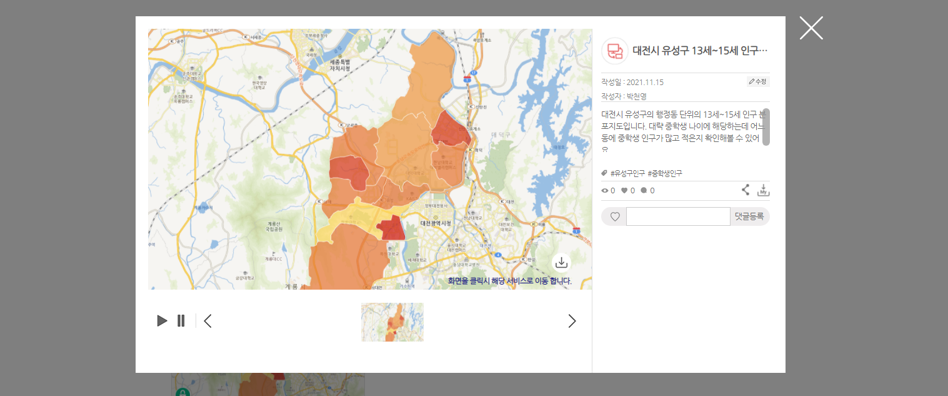Click the 수정 edit button
This screenshot has width=948, height=396.
pos(758,82)
